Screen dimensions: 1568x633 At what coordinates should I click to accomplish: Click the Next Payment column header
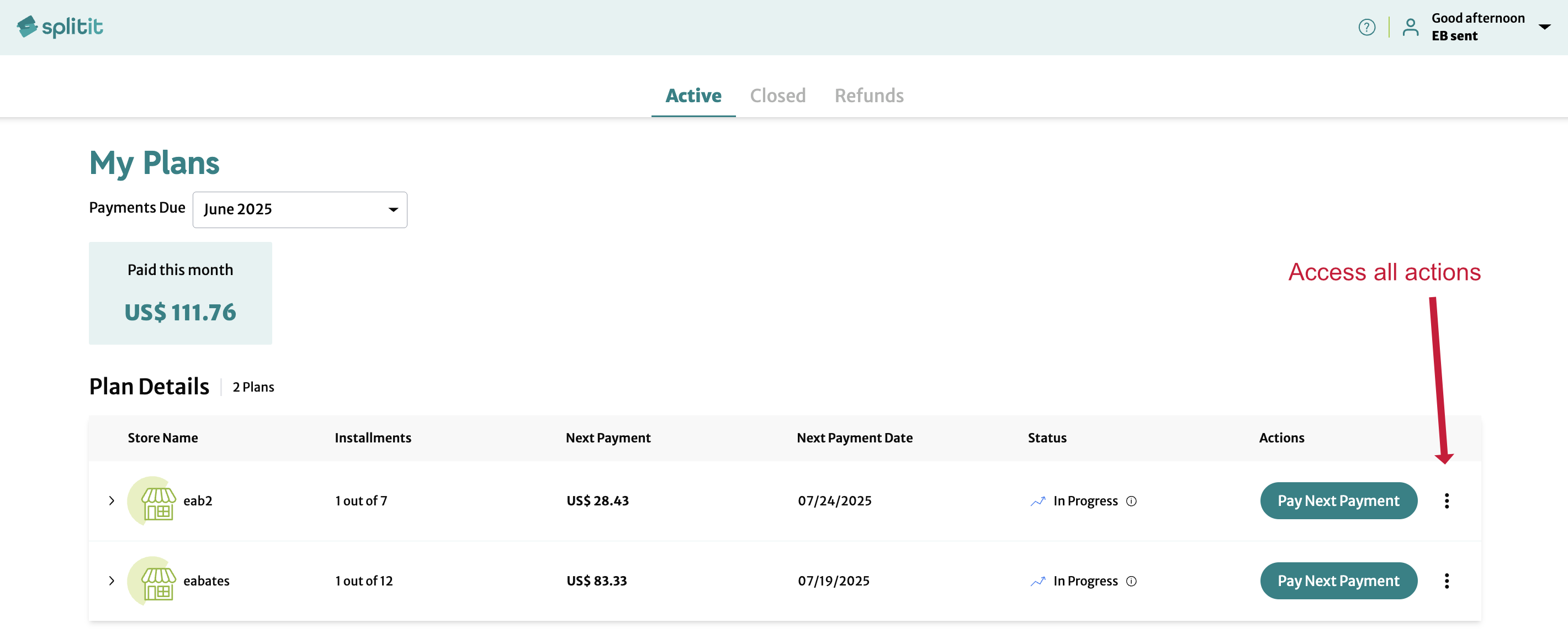pos(607,437)
